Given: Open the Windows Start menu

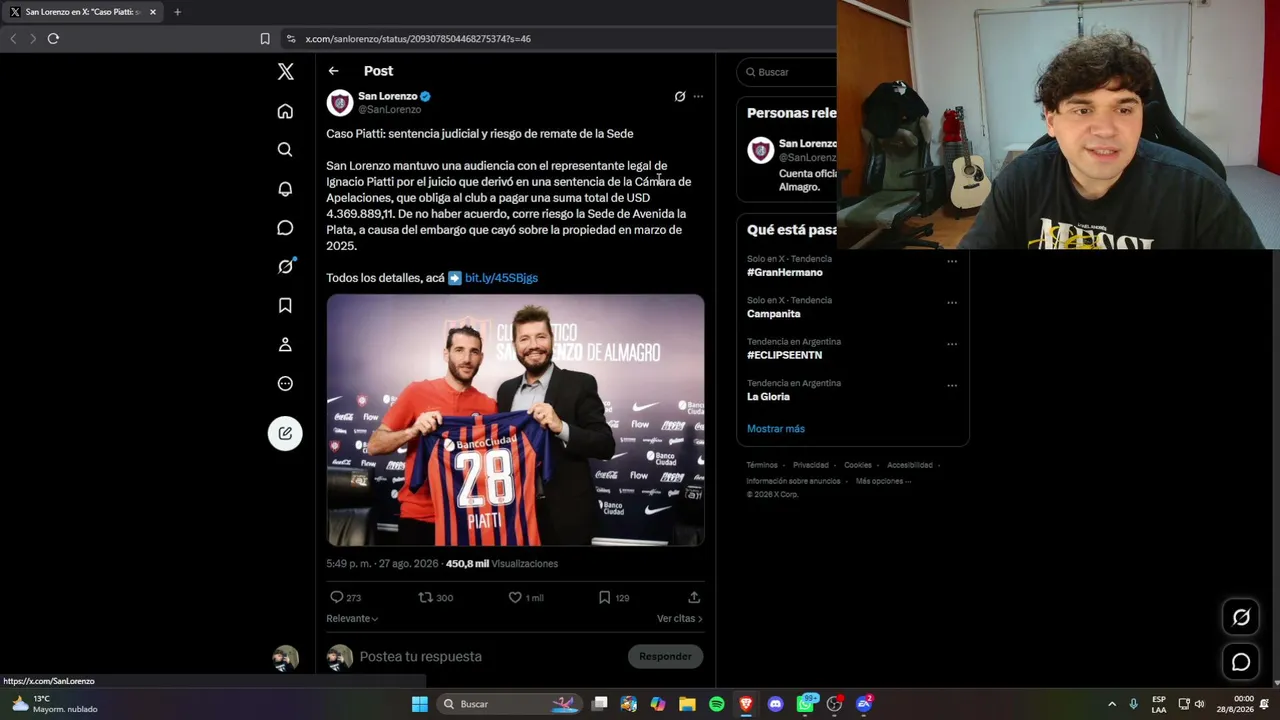Looking at the screenshot, I should pyautogui.click(x=420, y=704).
